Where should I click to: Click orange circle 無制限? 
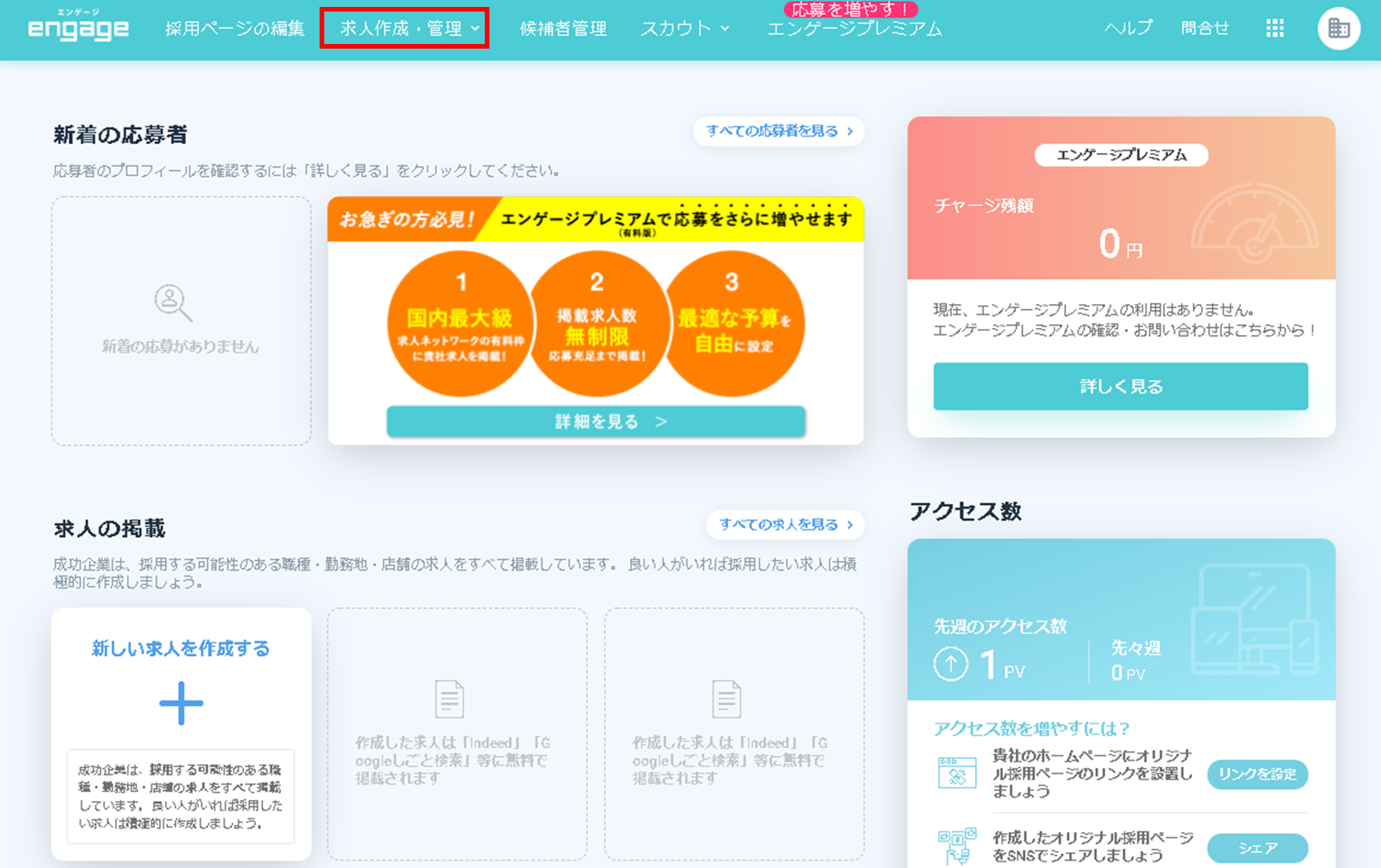[x=597, y=323]
